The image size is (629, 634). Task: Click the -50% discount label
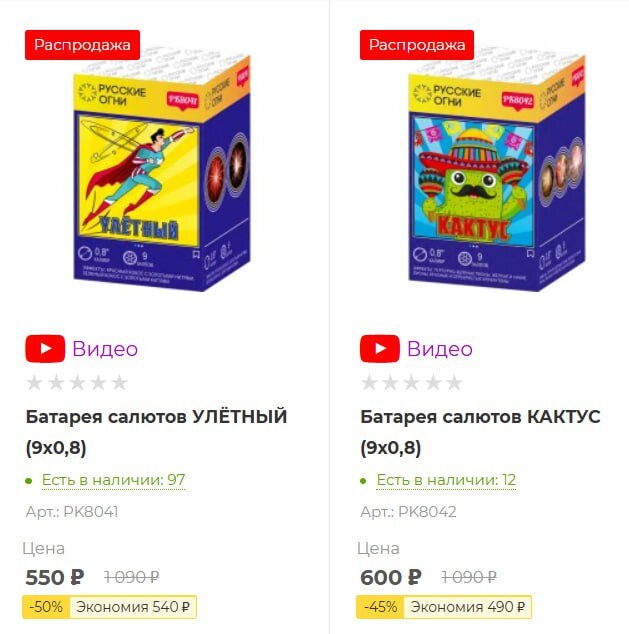[46, 607]
